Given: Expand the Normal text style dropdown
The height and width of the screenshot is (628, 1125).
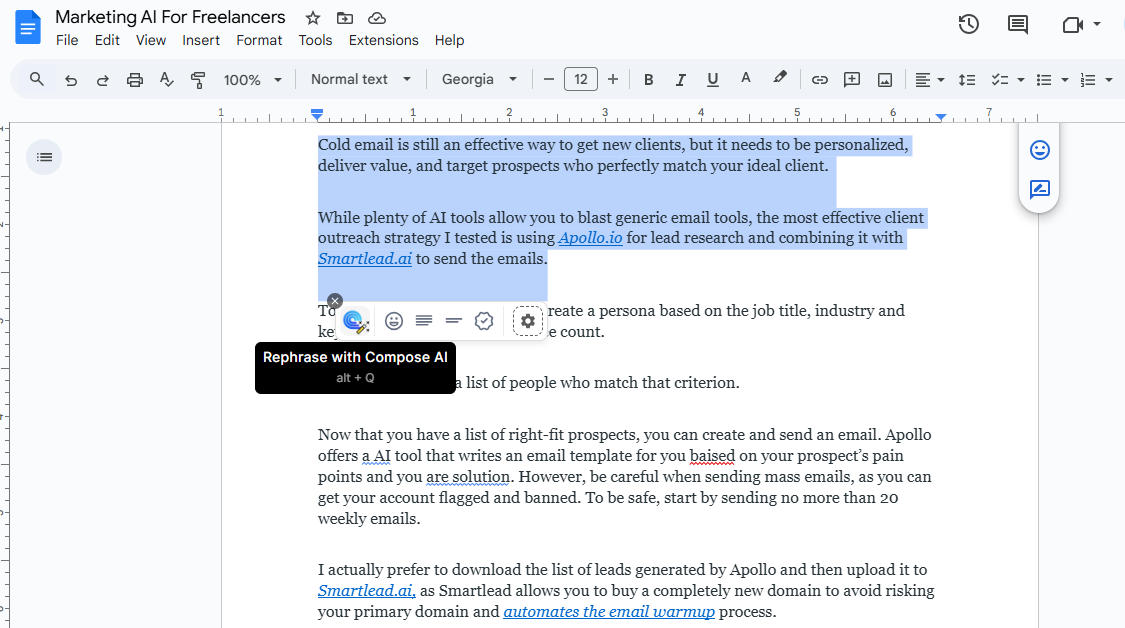Looking at the screenshot, I should click(x=360, y=80).
